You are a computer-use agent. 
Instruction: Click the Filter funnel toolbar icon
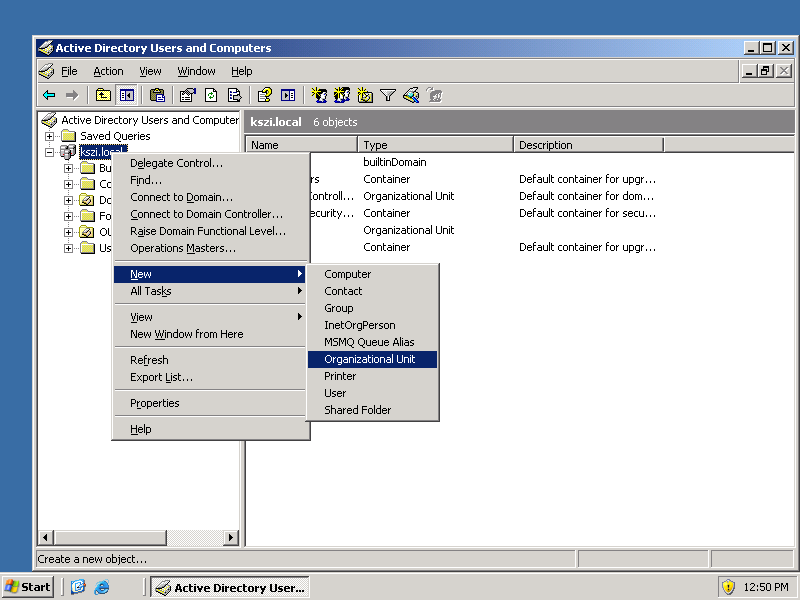(x=388, y=95)
